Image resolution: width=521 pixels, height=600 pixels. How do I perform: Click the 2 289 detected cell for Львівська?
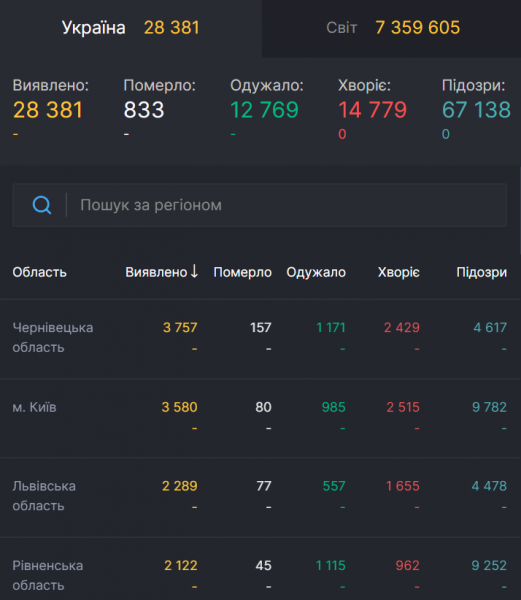(x=180, y=486)
